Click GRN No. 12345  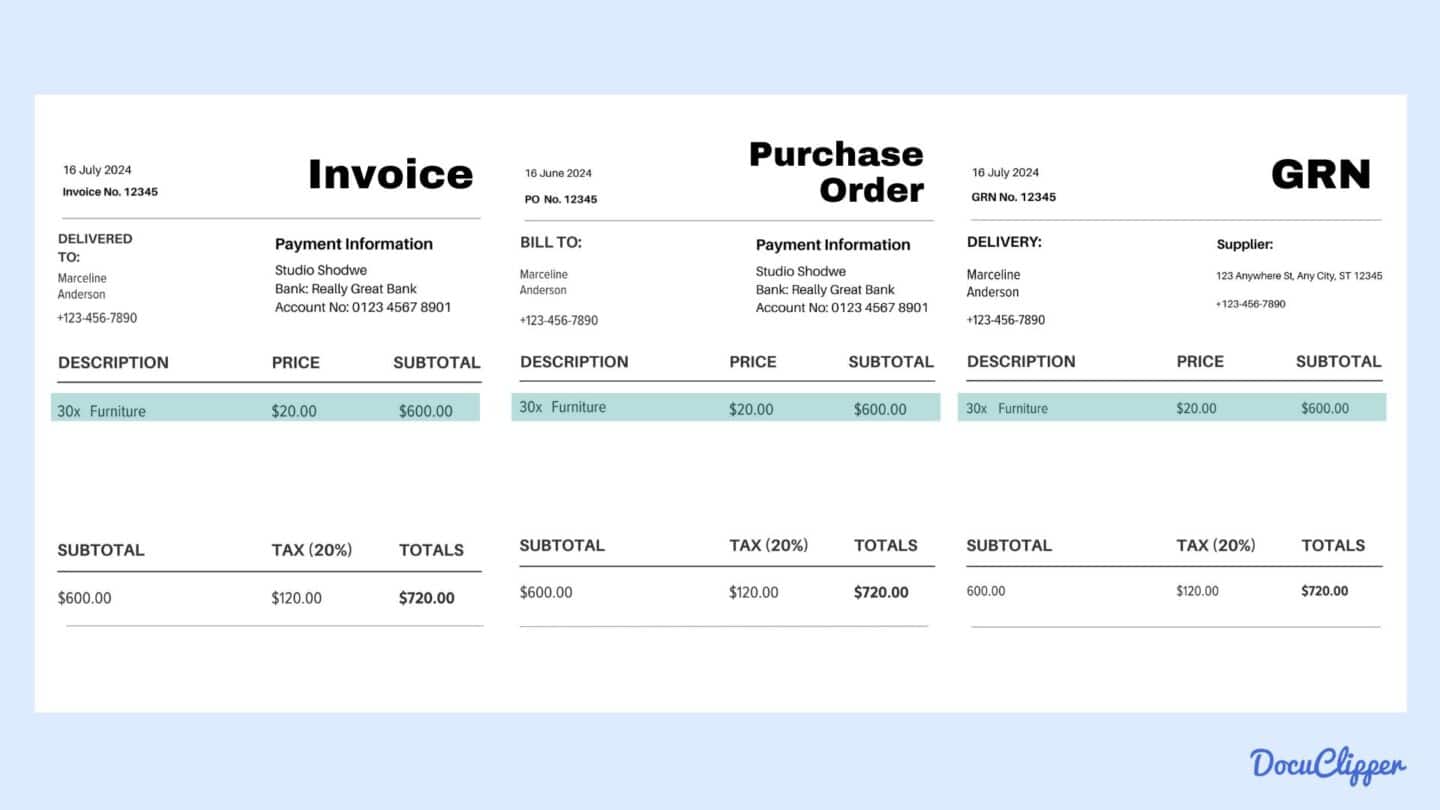click(1015, 197)
